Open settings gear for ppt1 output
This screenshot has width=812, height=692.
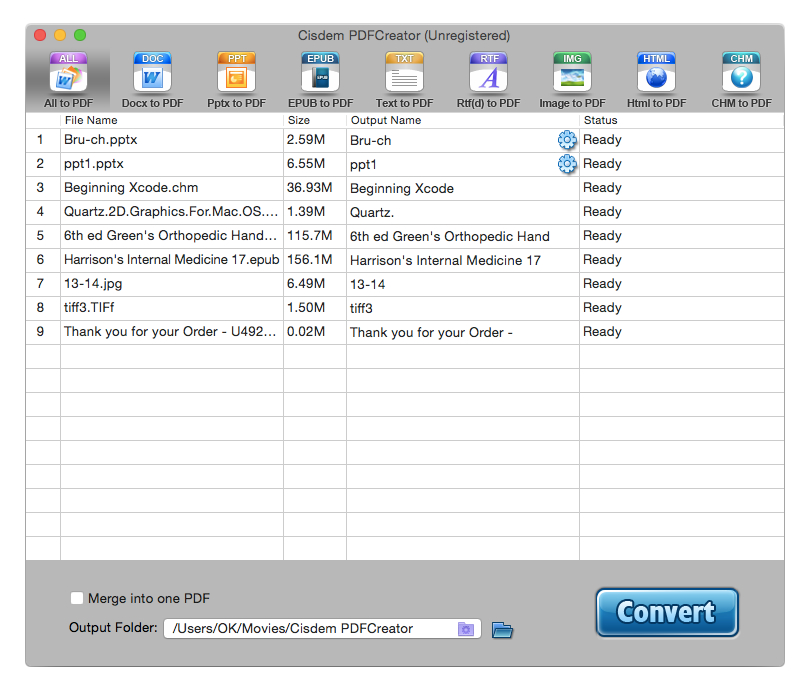(x=567, y=164)
